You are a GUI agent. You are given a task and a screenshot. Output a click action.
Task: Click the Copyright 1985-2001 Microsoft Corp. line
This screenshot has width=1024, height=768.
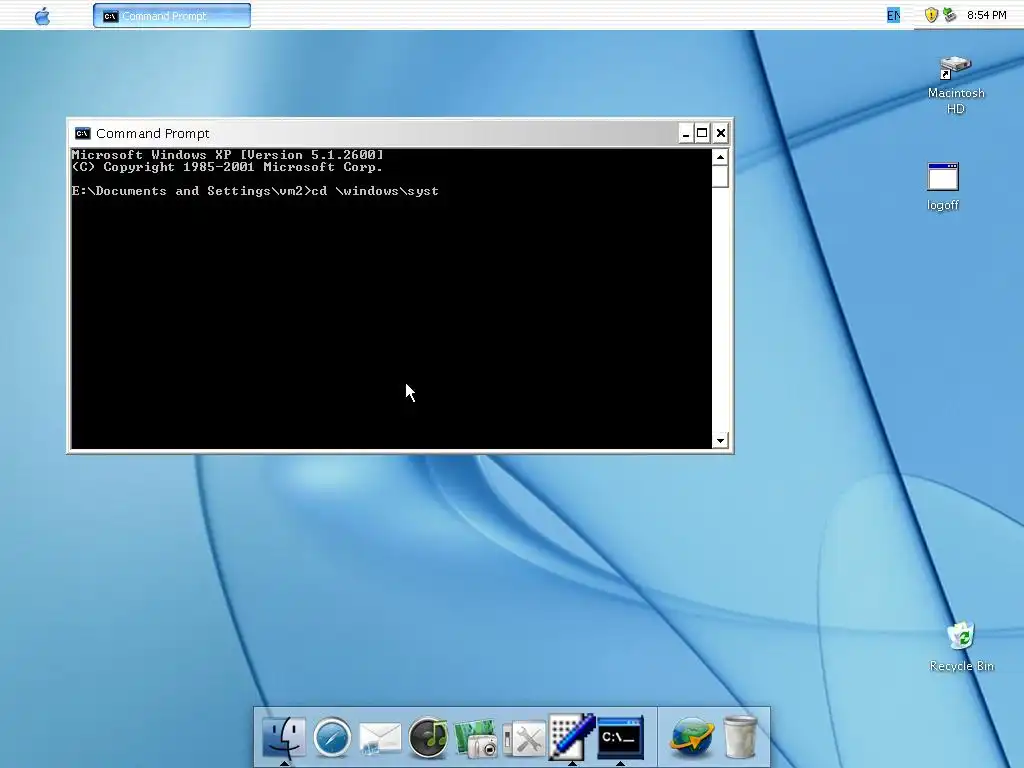click(x=227, y=167)
